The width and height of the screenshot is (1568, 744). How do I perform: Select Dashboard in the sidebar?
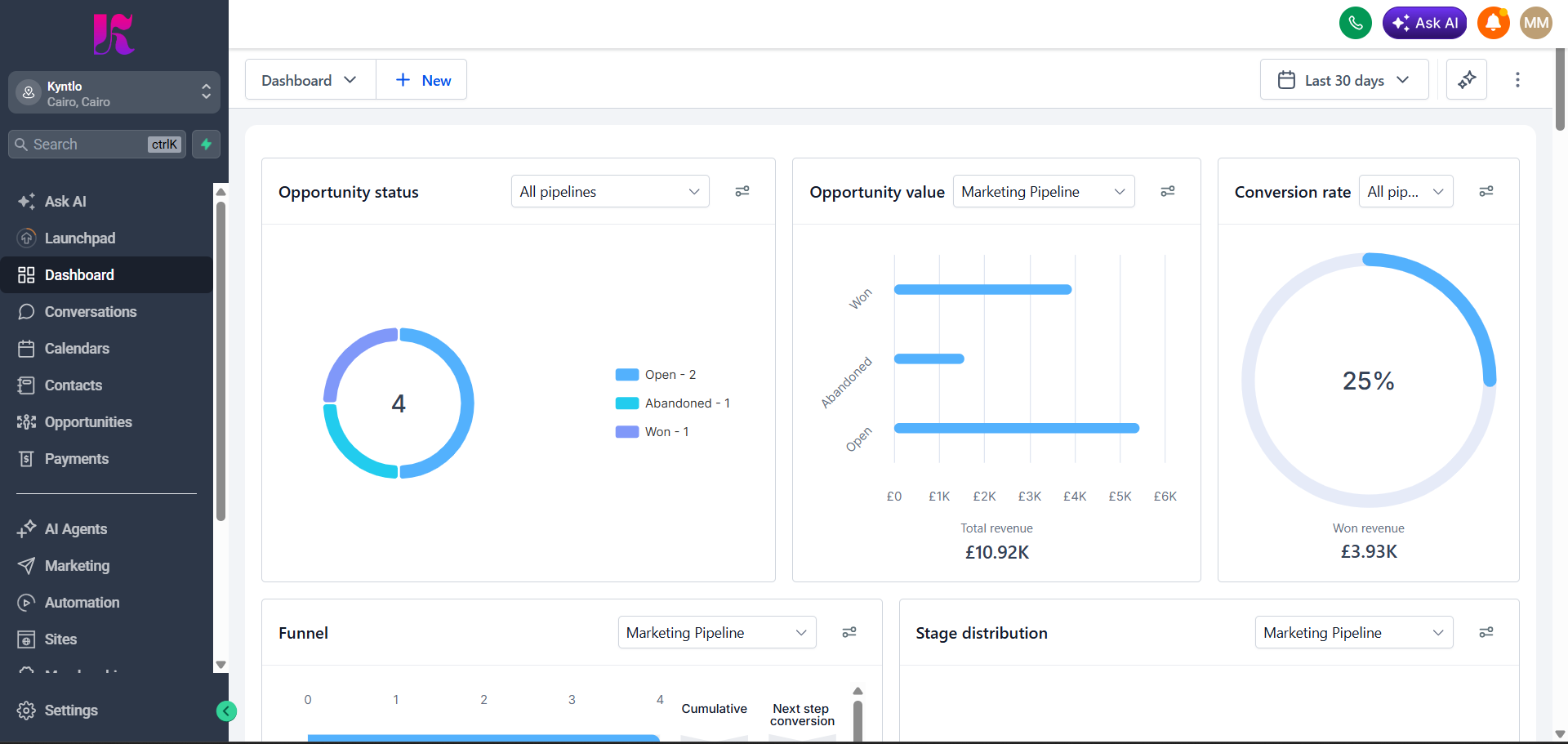click(x=106, y=274)
